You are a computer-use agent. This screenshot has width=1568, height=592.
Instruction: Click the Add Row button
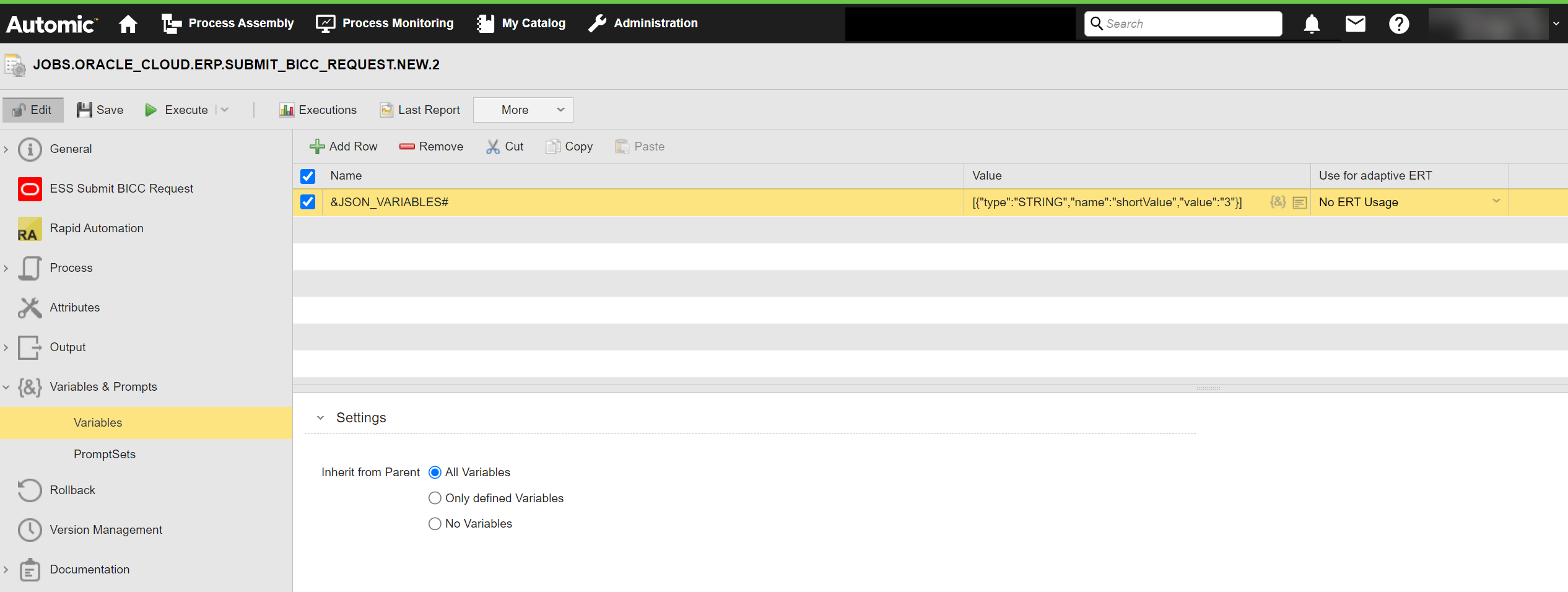point(343,147)
